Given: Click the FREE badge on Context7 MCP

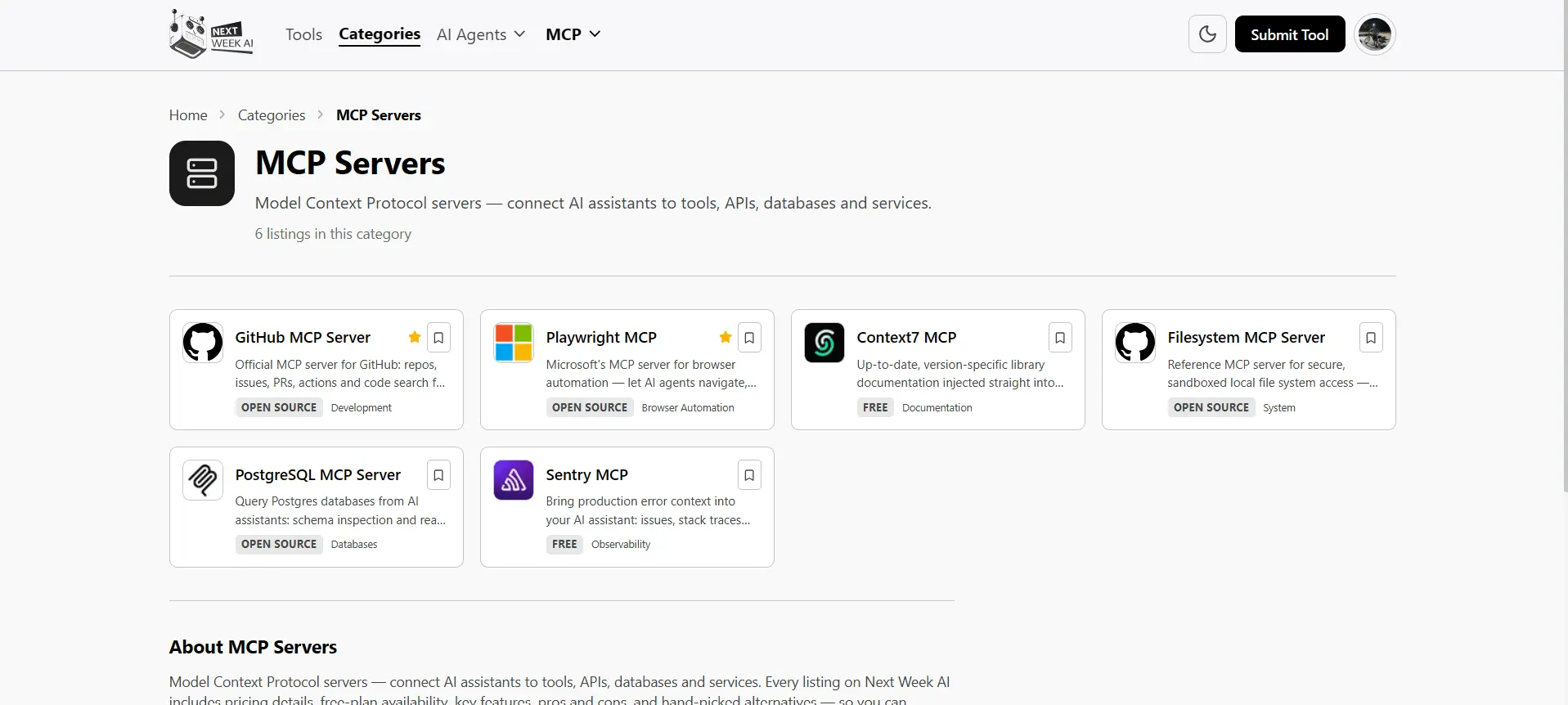Looking at the screenshot, I should (x=875, y=407).
